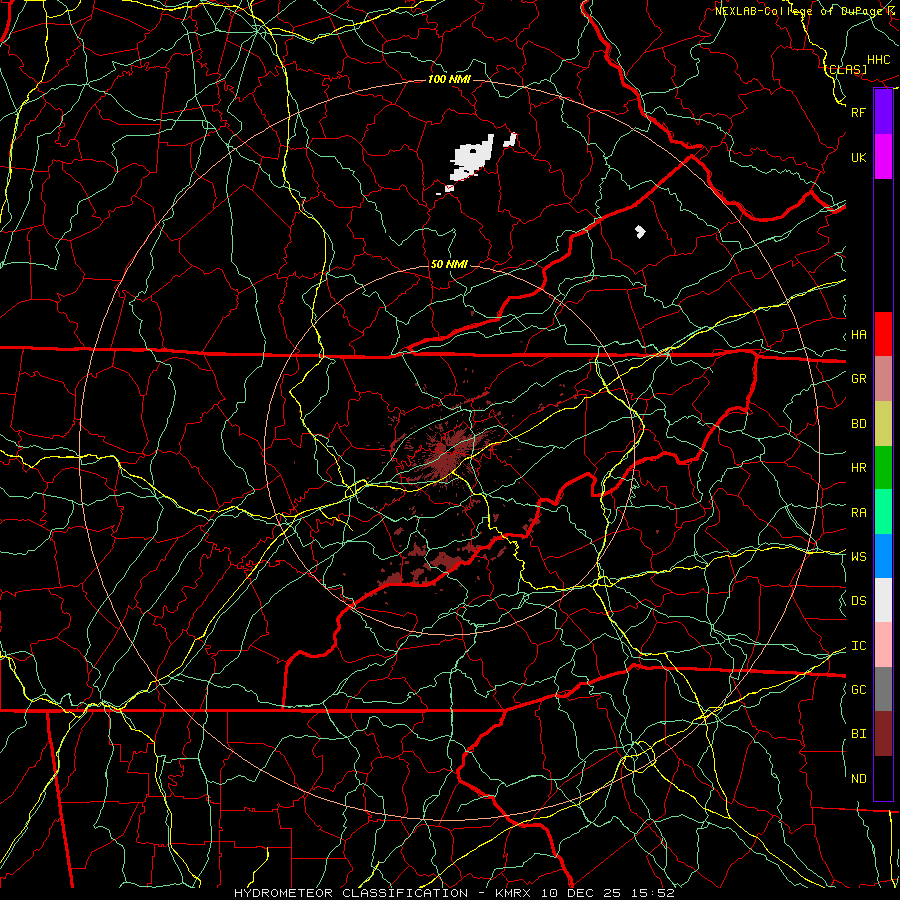
Task: Click the RF purple legend swatch
Action: [x=883, y=112]
